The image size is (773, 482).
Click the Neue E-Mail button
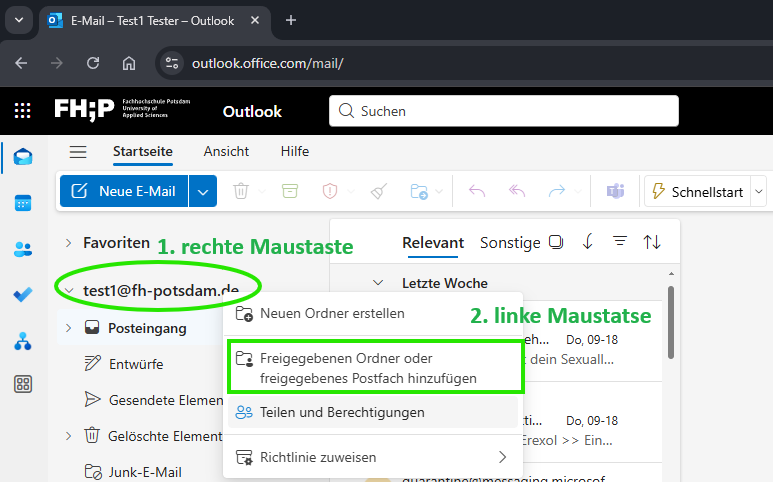124,192
